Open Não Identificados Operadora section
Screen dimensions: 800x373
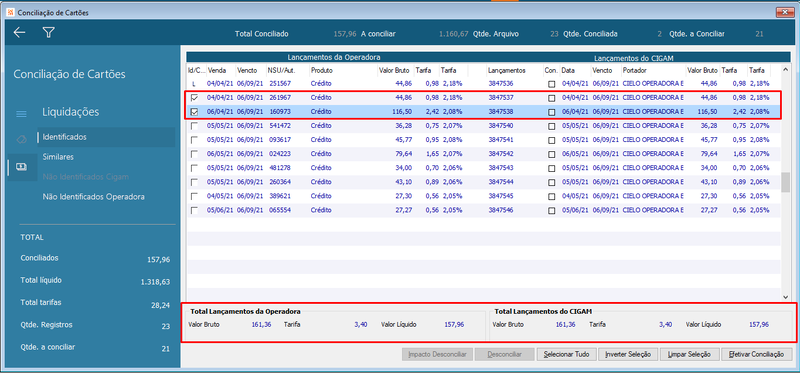pos(93,196)
